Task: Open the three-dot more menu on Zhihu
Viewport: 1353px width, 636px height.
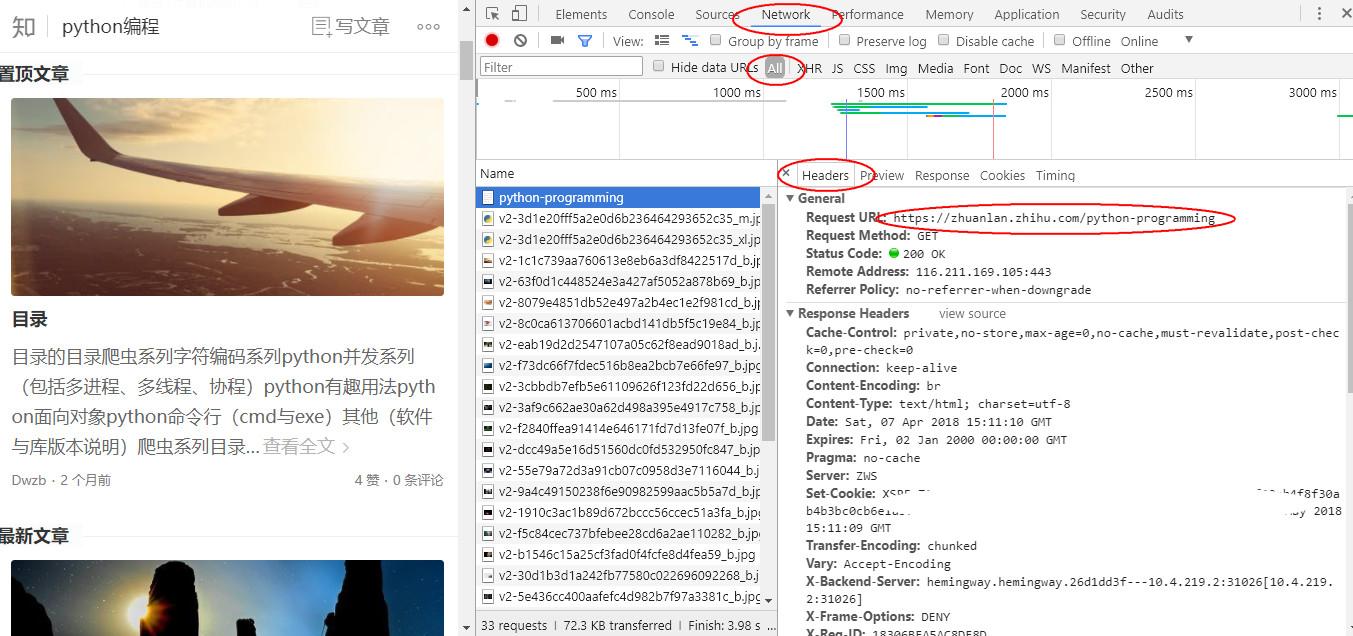Action: tap(428, 27)
